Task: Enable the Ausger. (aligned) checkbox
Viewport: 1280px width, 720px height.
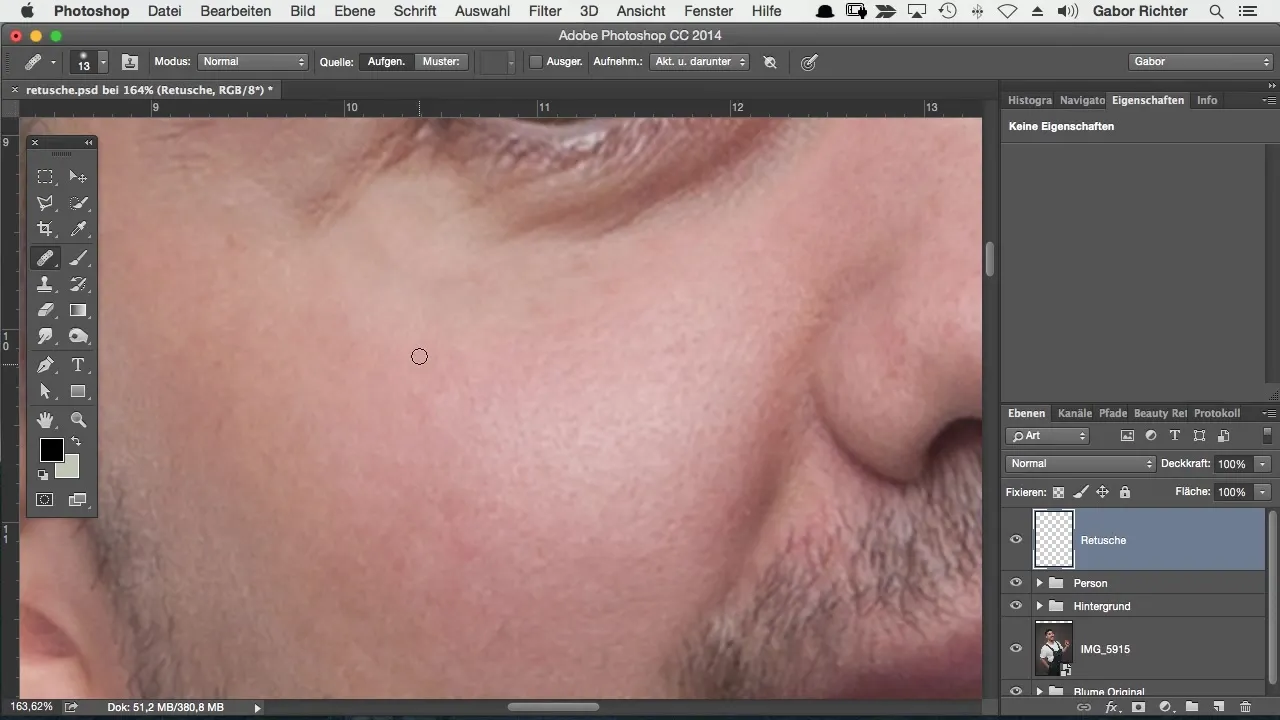Action: (x=536, y=62)
